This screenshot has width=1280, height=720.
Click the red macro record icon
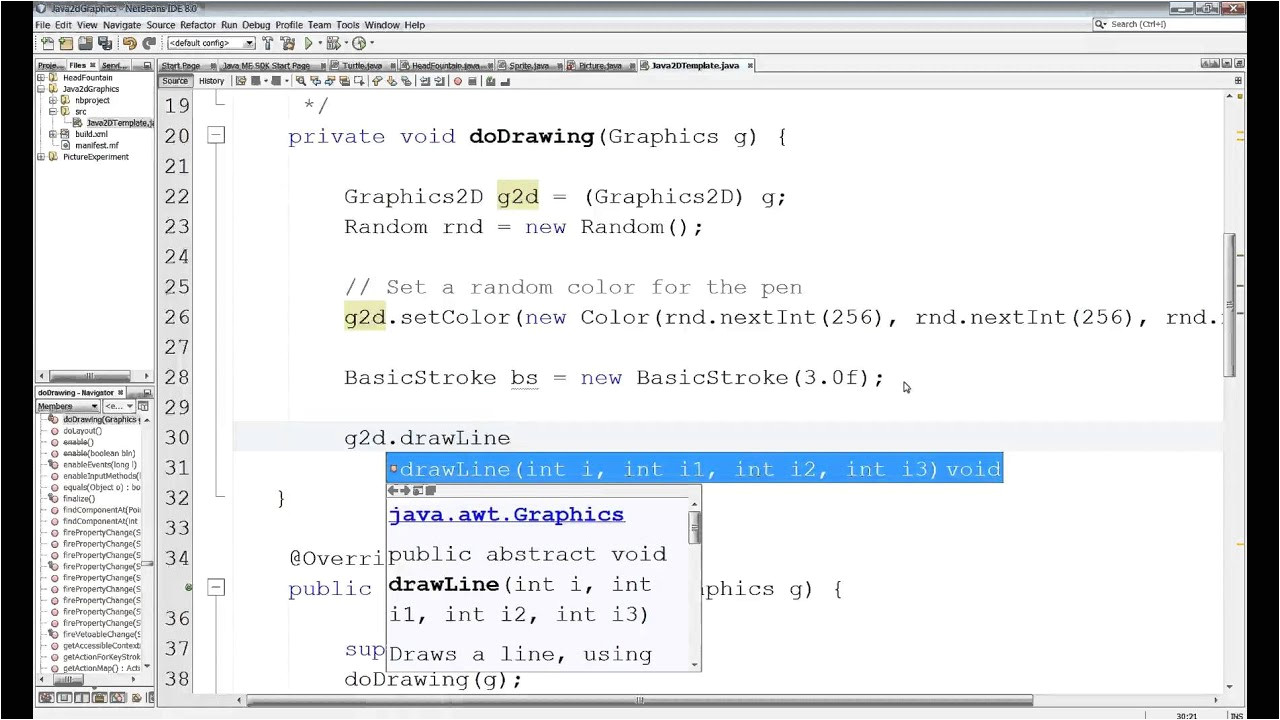pyautogui.click(x=458, y=81)
